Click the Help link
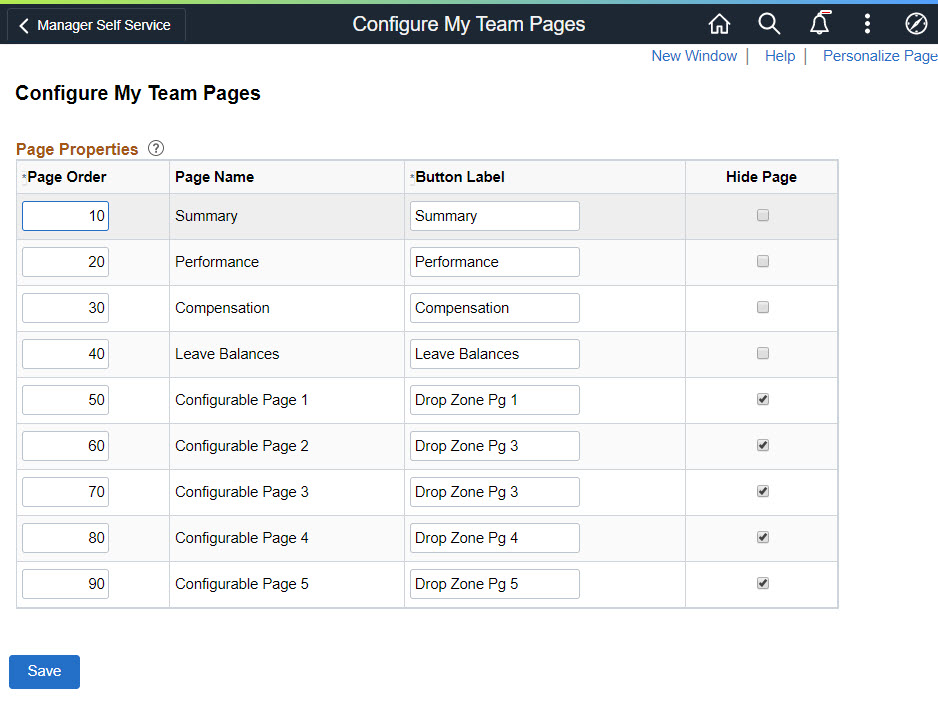The image size is (938, 702). tap(780, 56)
